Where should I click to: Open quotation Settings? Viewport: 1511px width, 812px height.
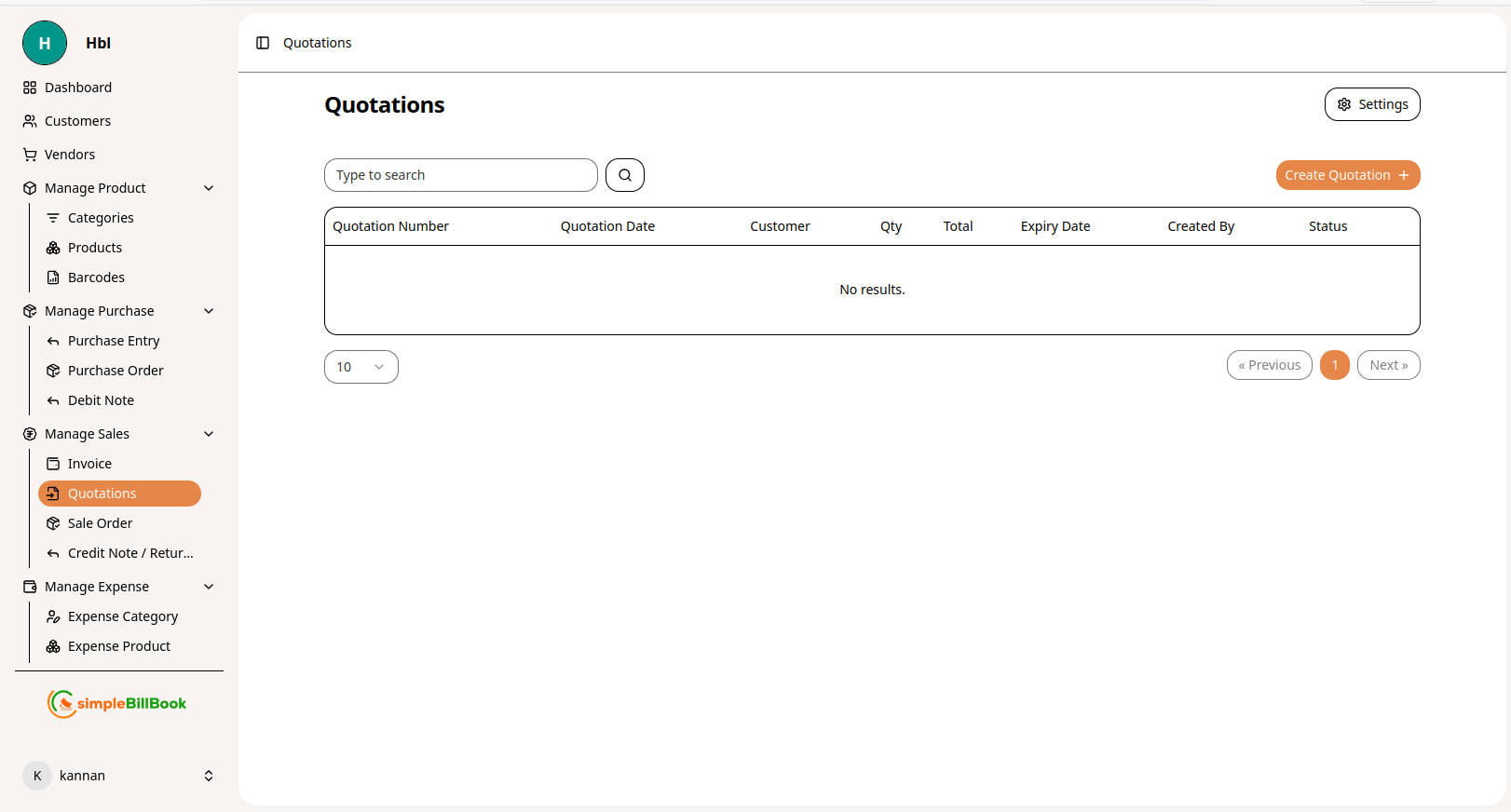click(x=1371, y=104)
